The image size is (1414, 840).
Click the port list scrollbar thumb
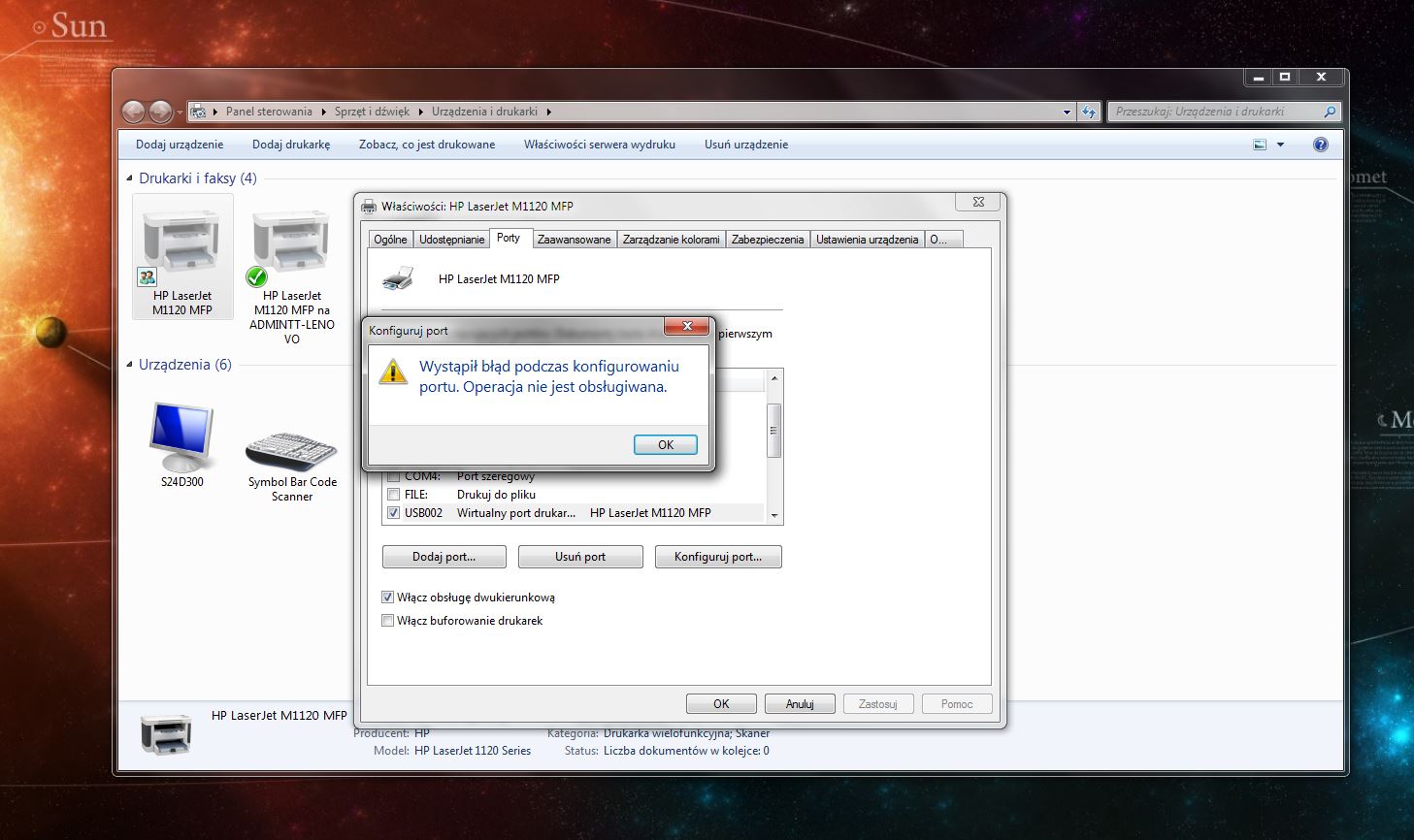774,430
